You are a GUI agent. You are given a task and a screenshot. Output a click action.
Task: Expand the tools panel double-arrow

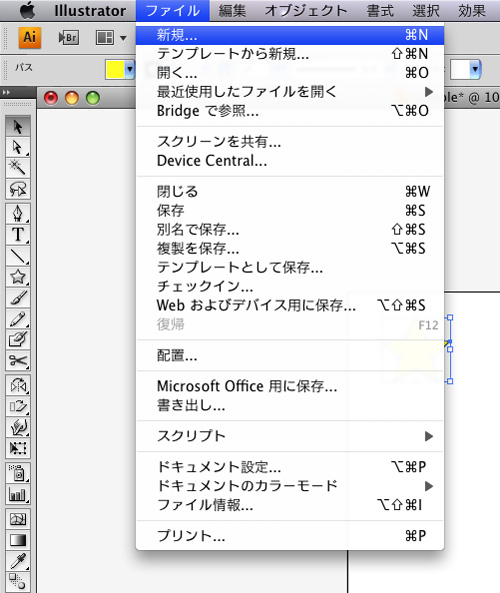tap(6, 92)
